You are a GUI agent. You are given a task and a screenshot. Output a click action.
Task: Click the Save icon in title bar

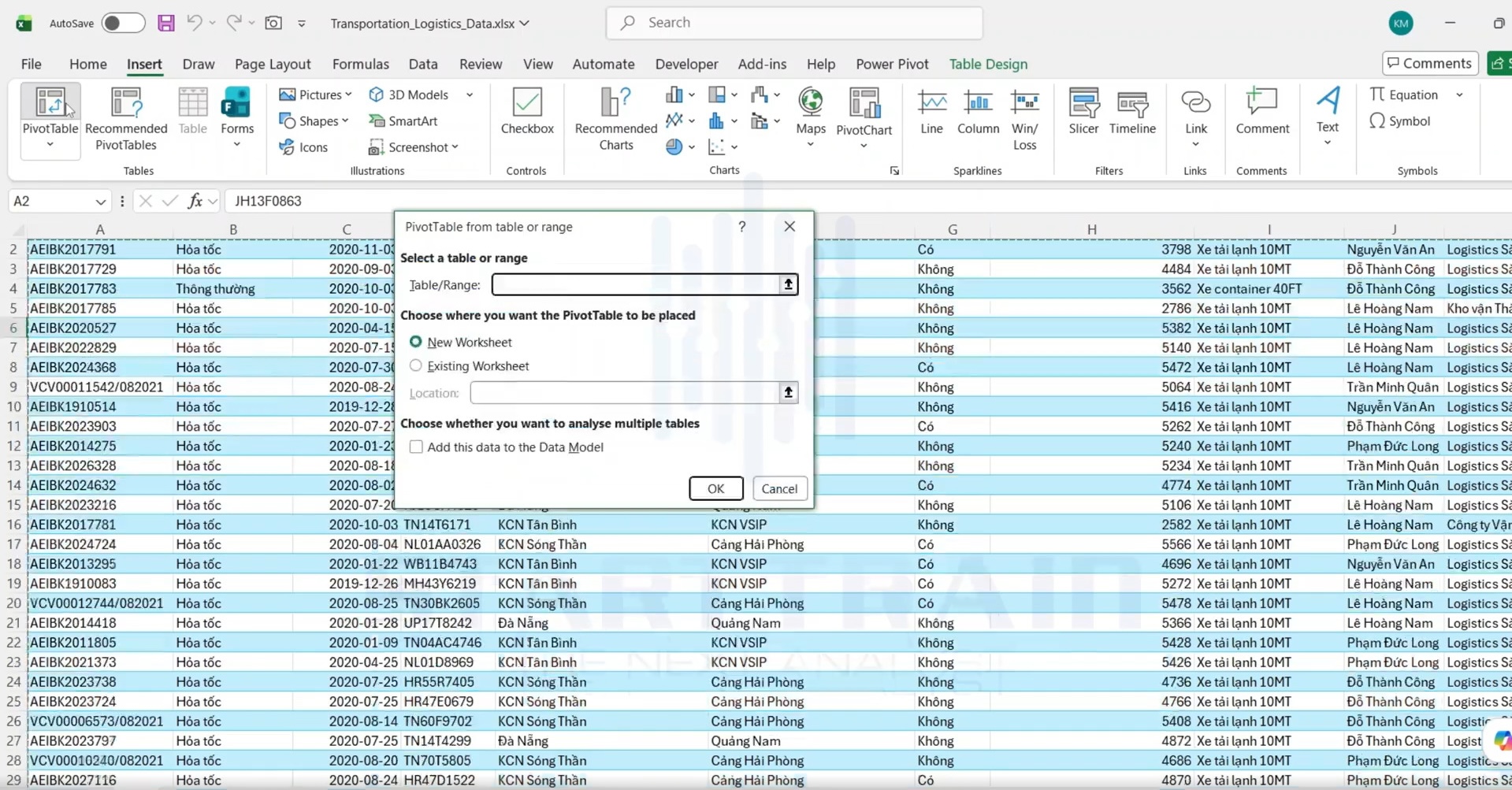[x=165, y=23]
